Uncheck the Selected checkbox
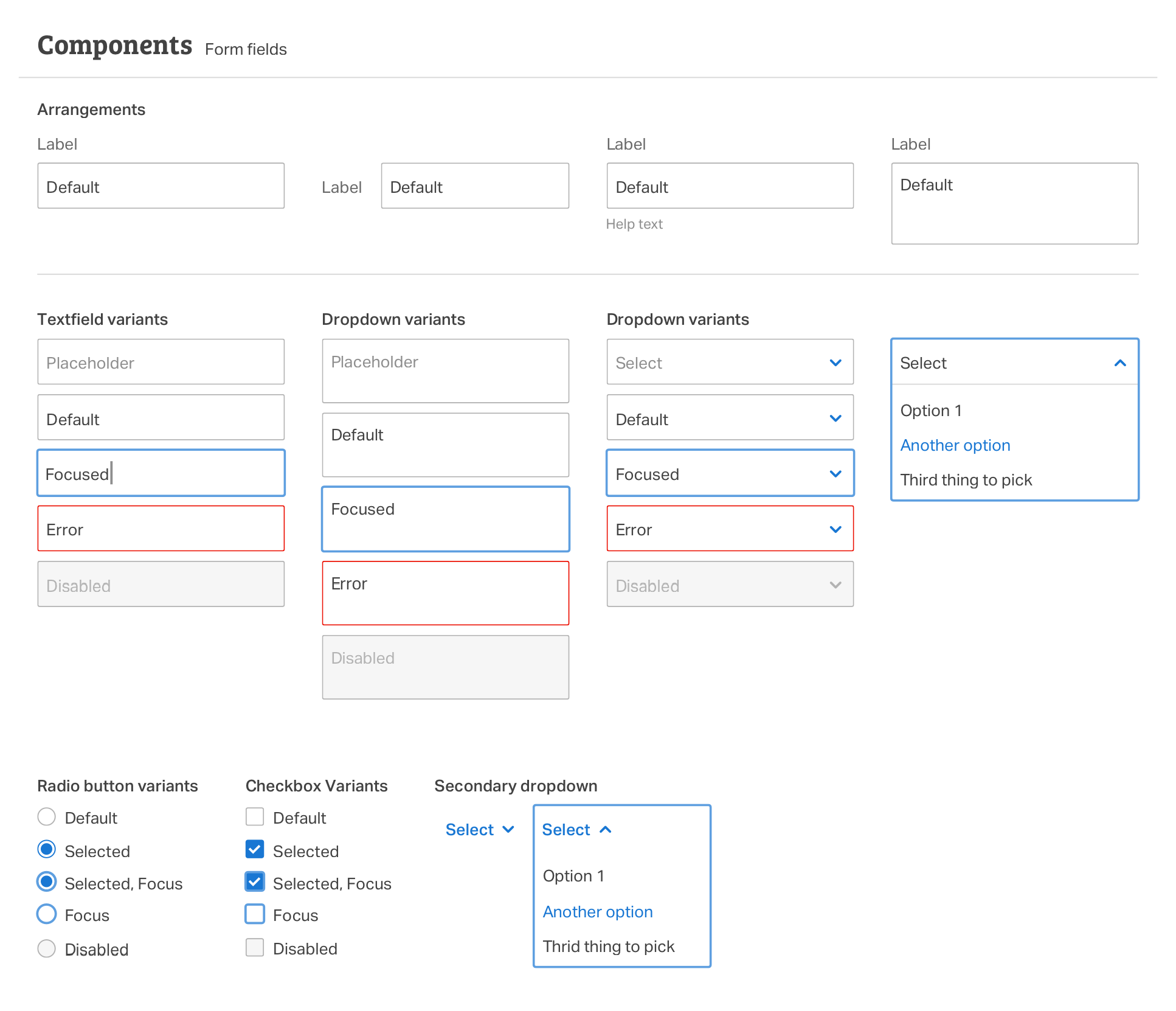1176x1011 pixels. (x=255, y=850)
